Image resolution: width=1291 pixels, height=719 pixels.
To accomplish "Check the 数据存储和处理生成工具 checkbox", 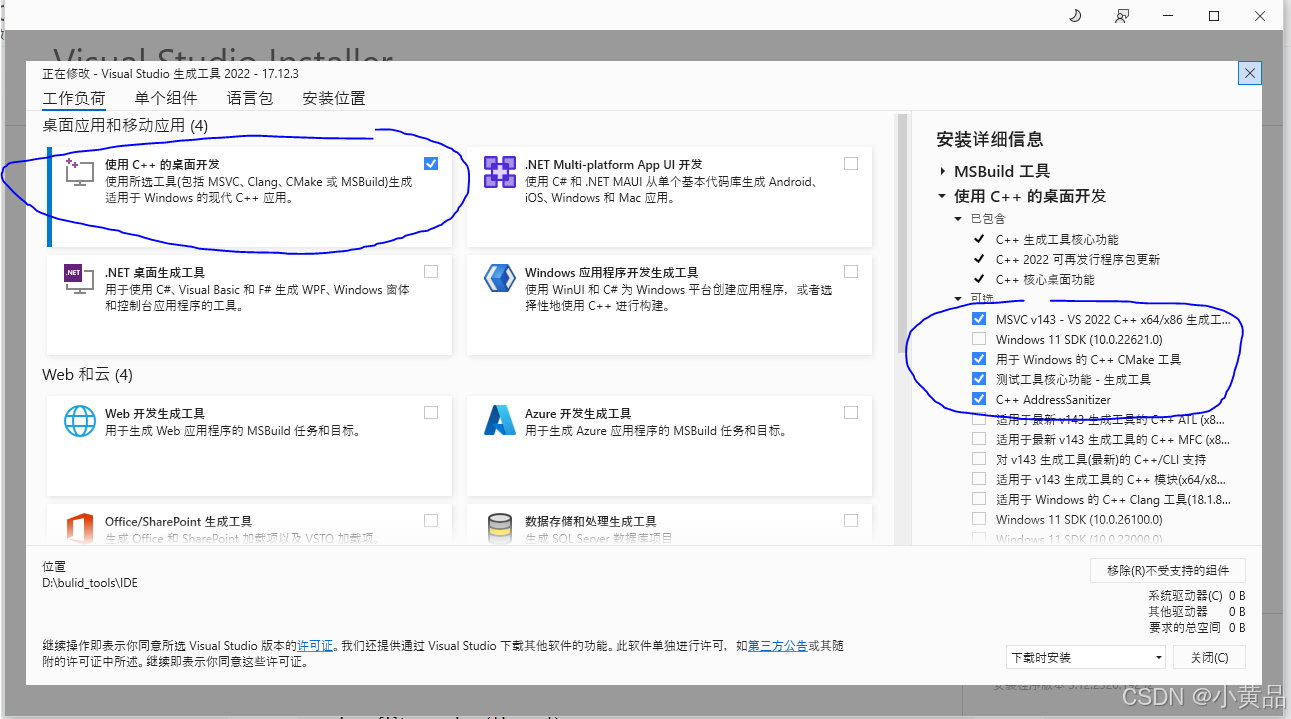I will pos(851,520).
